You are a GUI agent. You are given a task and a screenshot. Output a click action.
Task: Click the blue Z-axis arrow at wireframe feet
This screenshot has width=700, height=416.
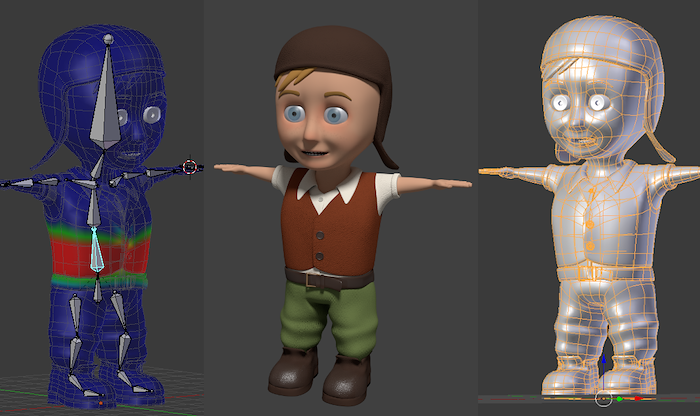click(x=603, y=362)
